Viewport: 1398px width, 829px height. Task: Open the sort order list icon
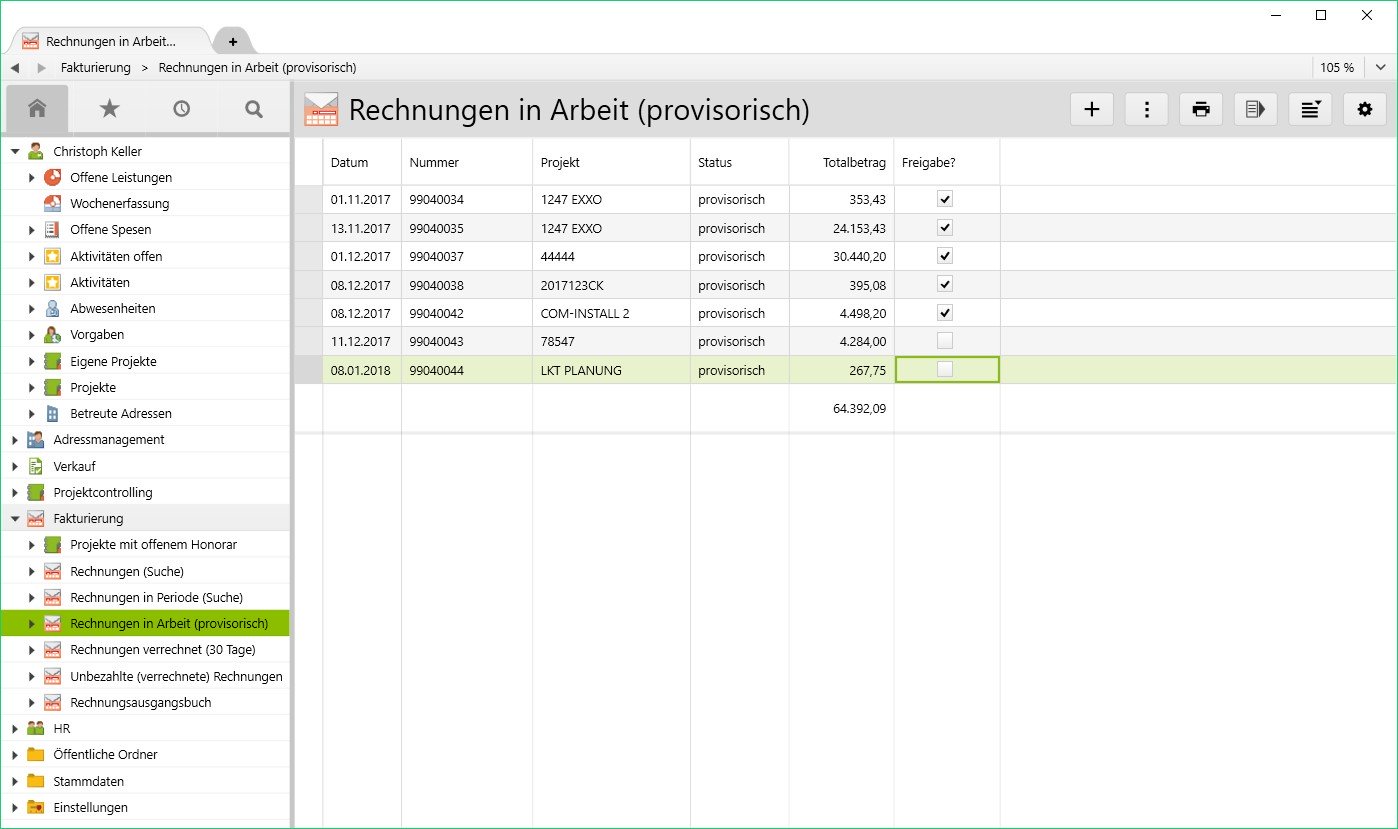pos(1310,109)
